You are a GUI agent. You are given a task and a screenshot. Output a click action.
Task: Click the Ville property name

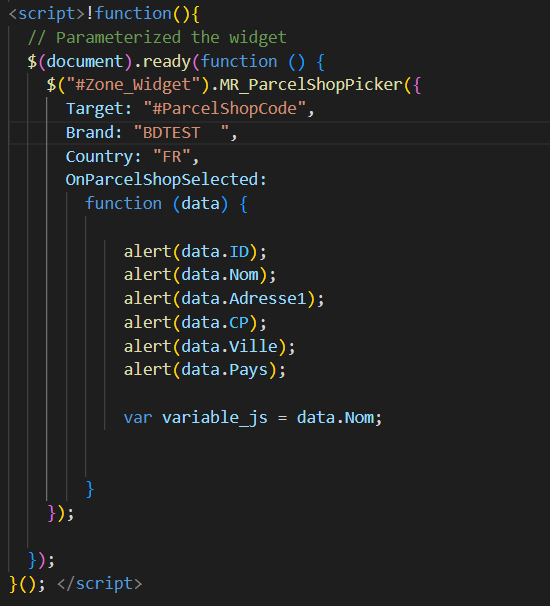[x=253, y=347]
